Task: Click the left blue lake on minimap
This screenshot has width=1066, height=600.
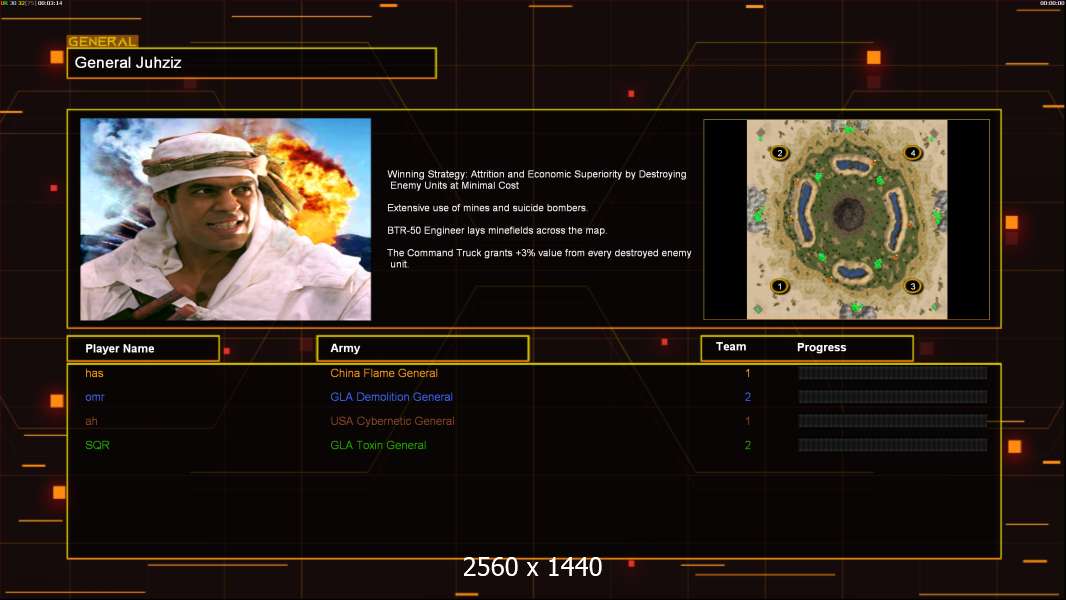Action: 805,213
